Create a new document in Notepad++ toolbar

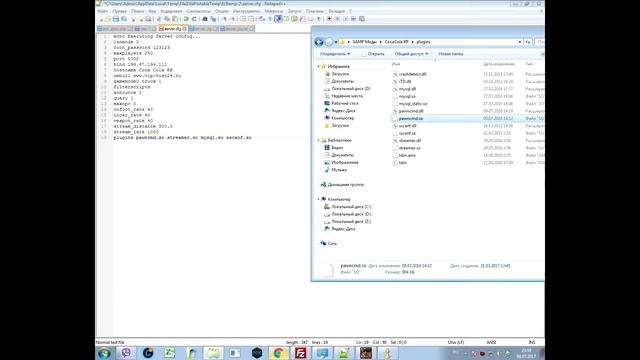click(100, 19)
